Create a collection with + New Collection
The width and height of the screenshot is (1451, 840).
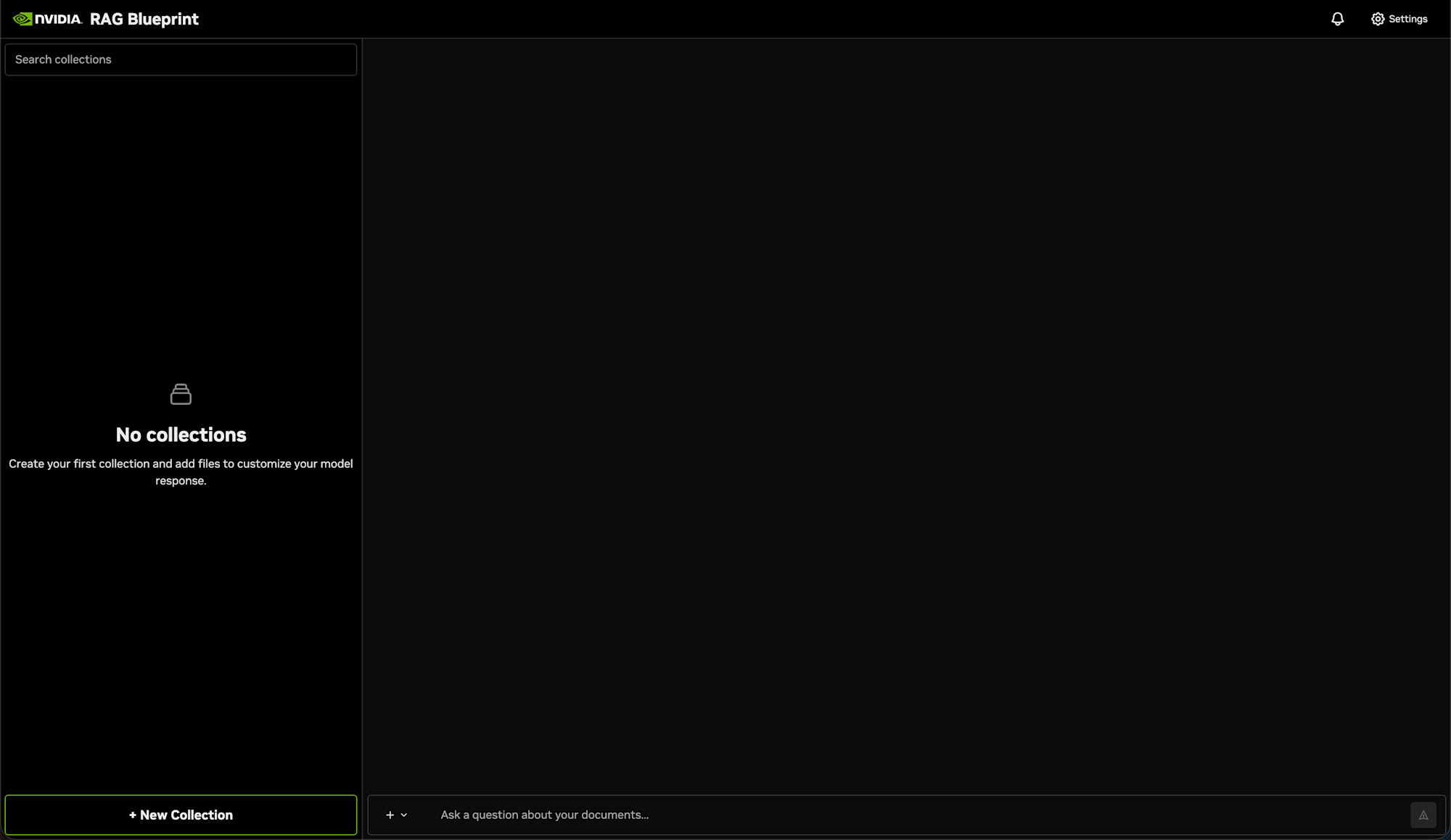[x=181, y=815]
